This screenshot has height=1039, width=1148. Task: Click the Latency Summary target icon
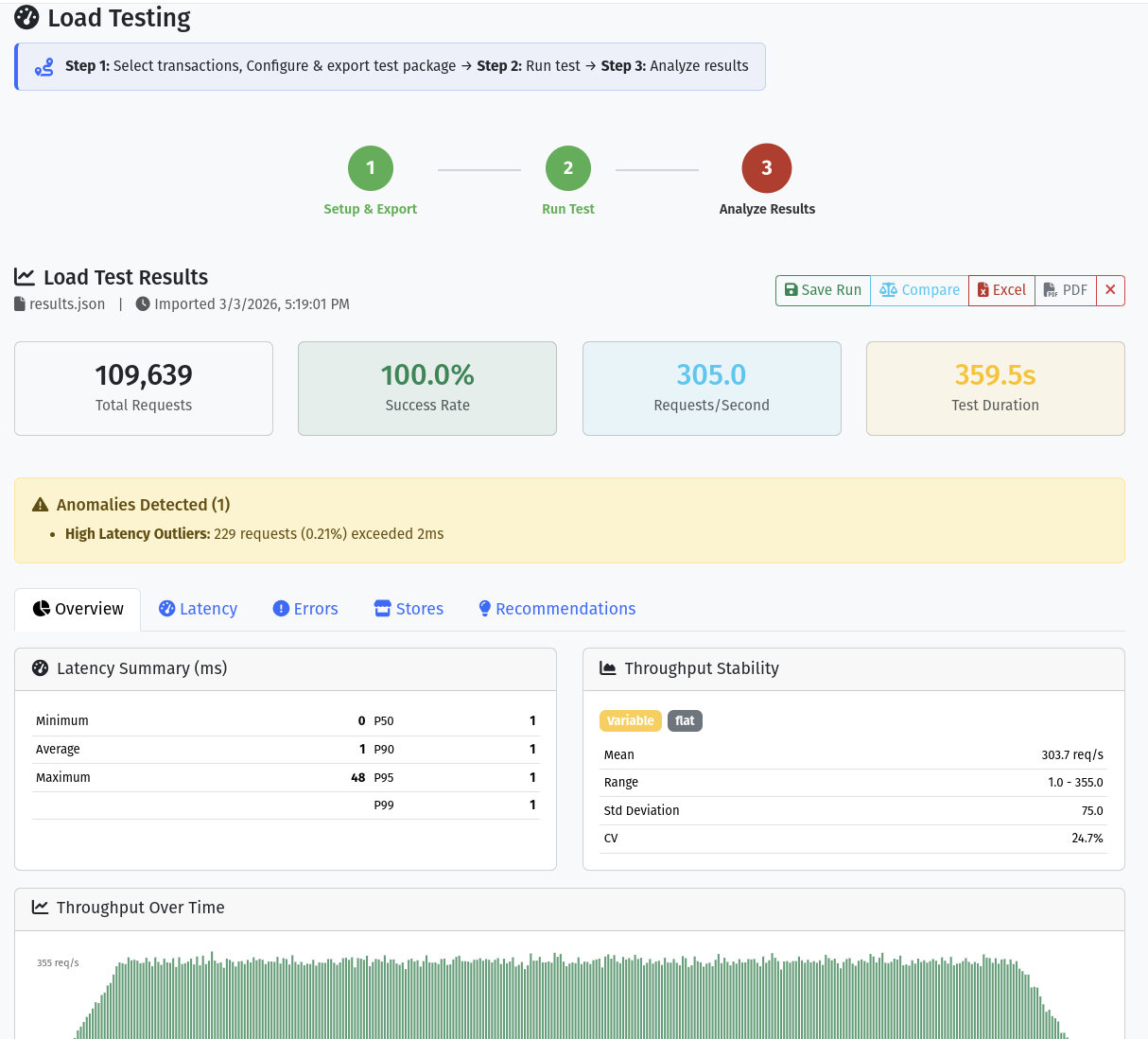point(39,667)
